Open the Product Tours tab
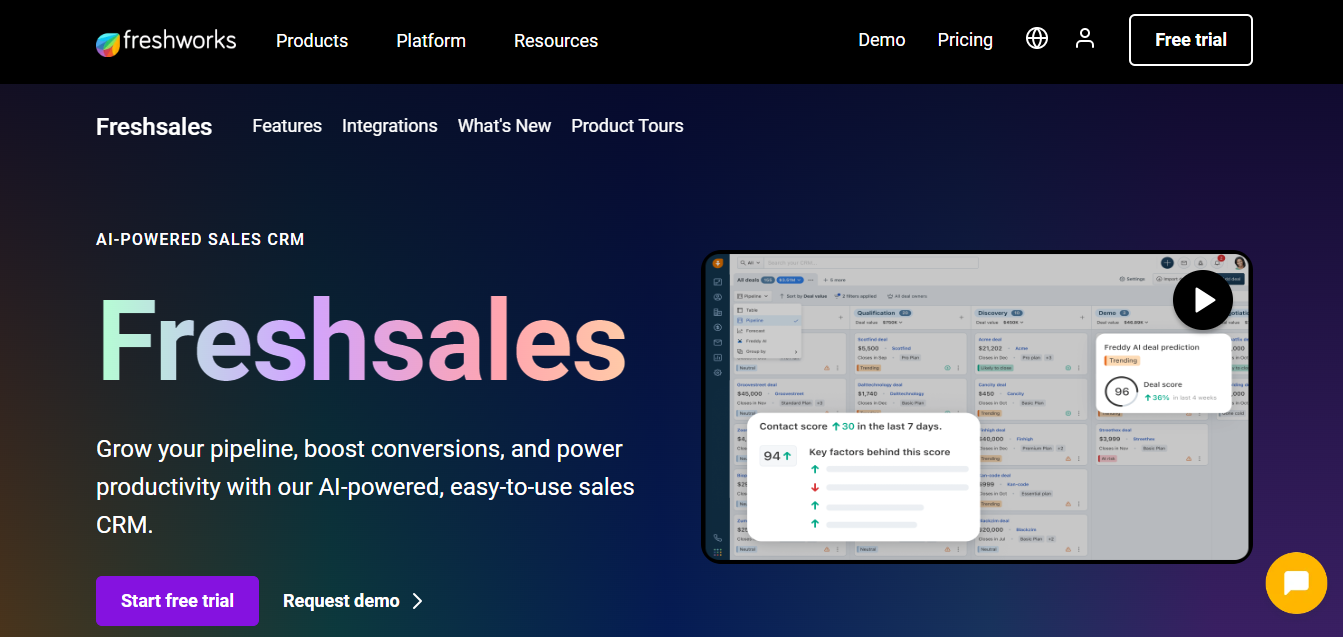1343x637 pixels. point(627,126)
